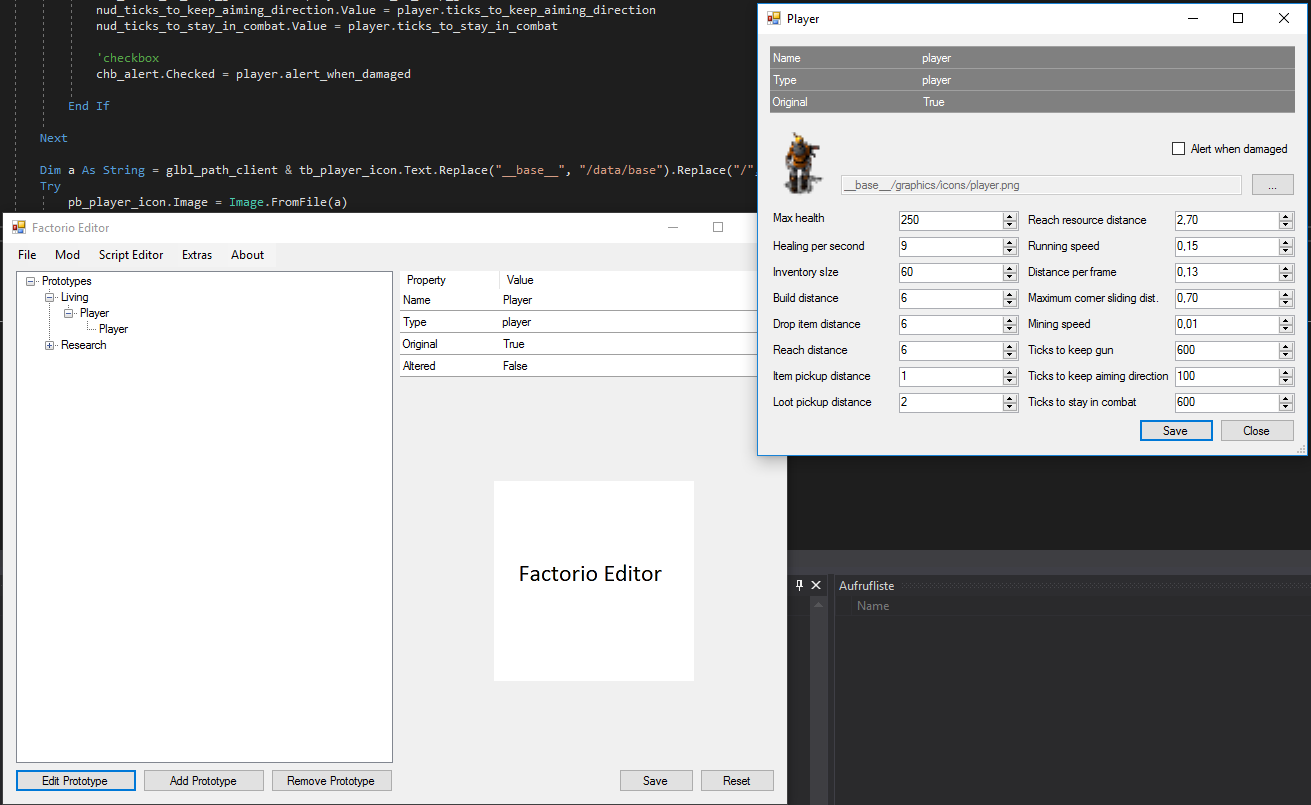
Task: Adjust Reach distance stepper arrows
Action: 1010,350
